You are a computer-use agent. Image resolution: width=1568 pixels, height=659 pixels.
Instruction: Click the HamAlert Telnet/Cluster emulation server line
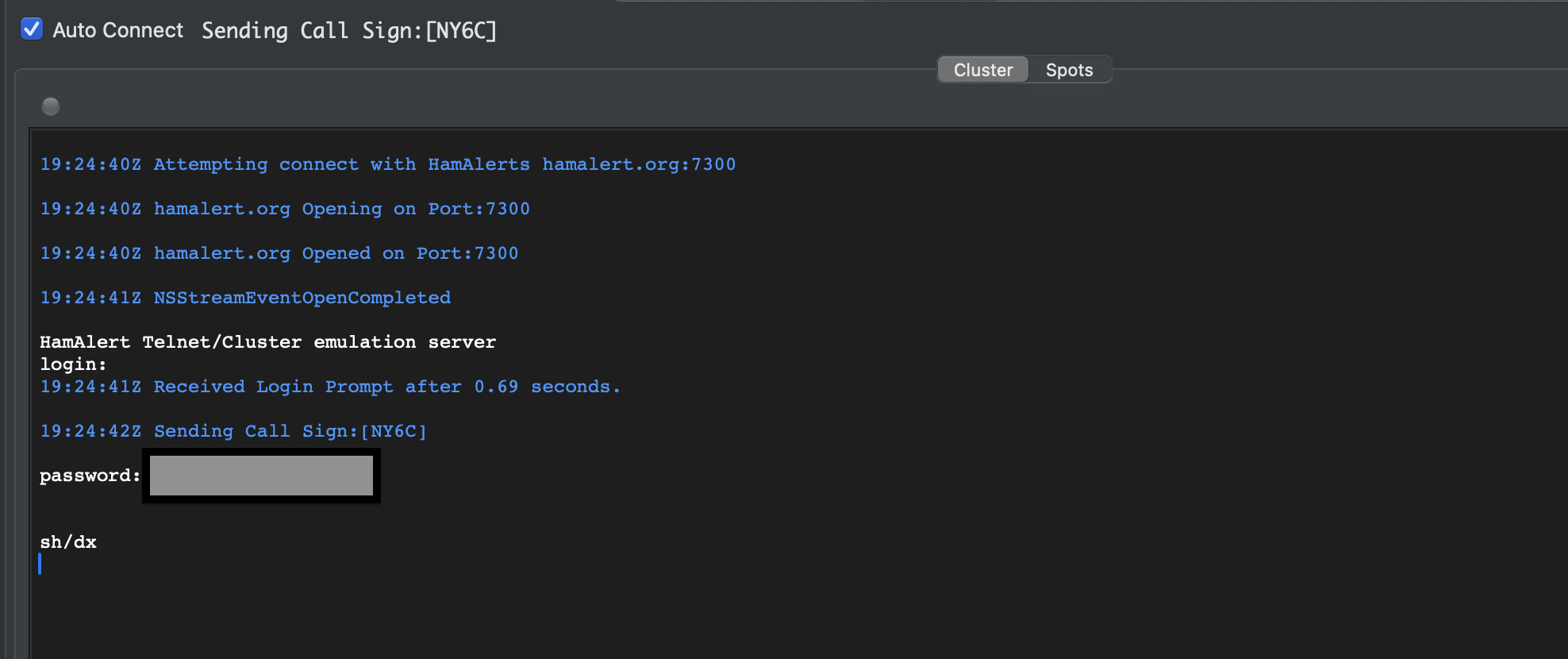tap(267, 342)
